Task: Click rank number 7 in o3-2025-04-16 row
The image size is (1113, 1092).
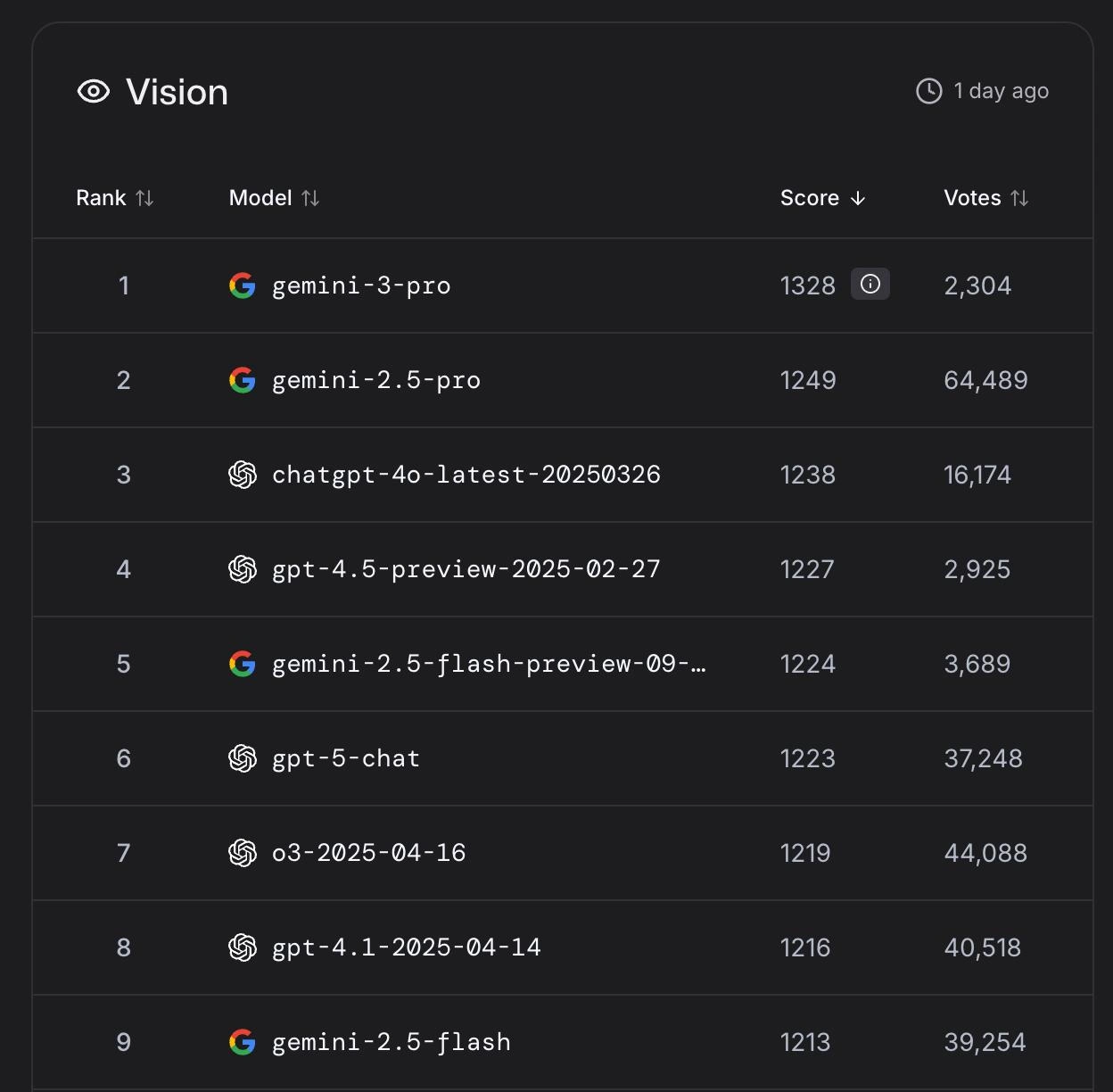Action: [x=124, y=853]
